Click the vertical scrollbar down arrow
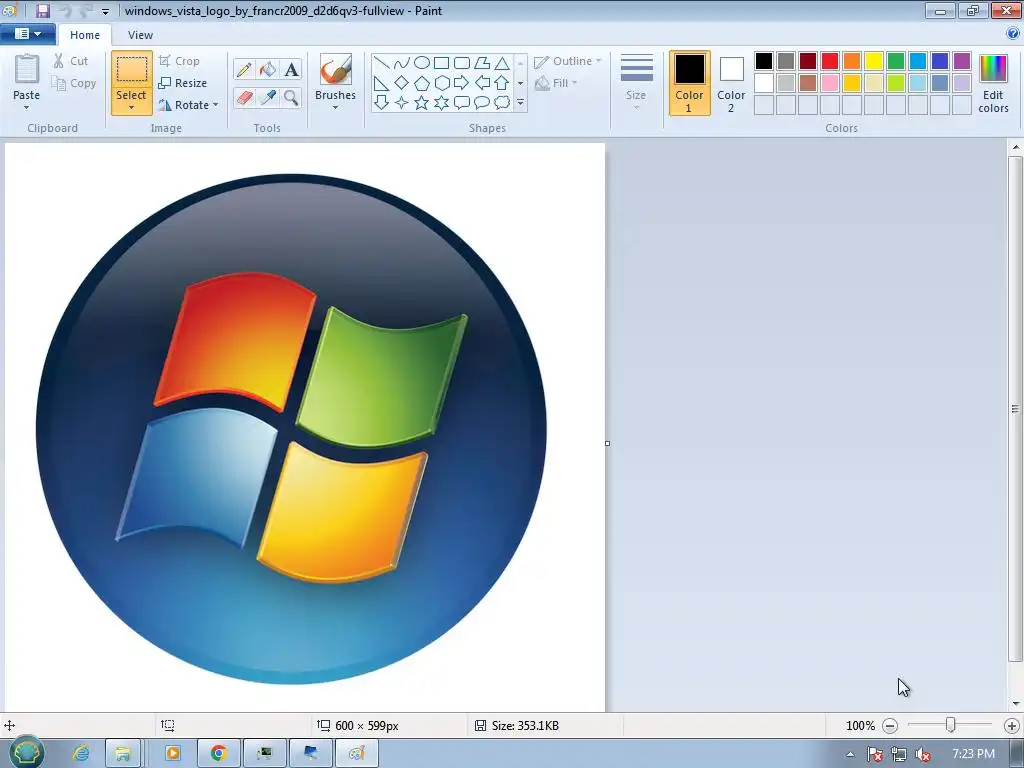The width and height of the screenshot is (1024, 768). point(1016,704)
